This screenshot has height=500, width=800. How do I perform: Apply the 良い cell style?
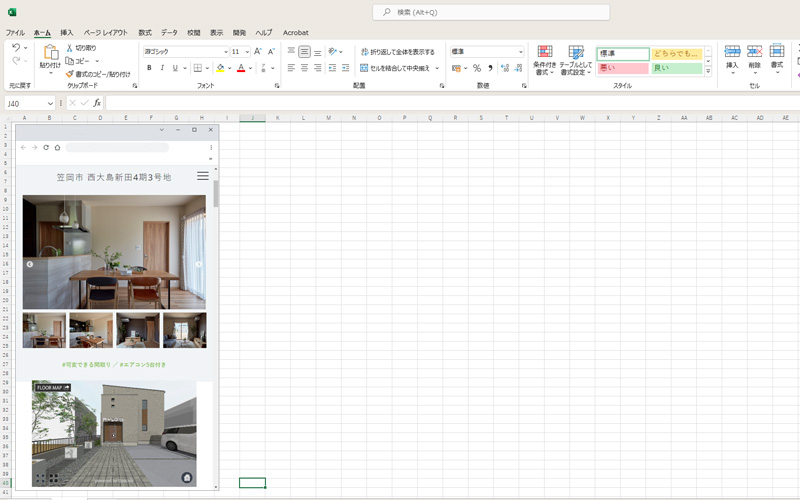click(676, 68)
